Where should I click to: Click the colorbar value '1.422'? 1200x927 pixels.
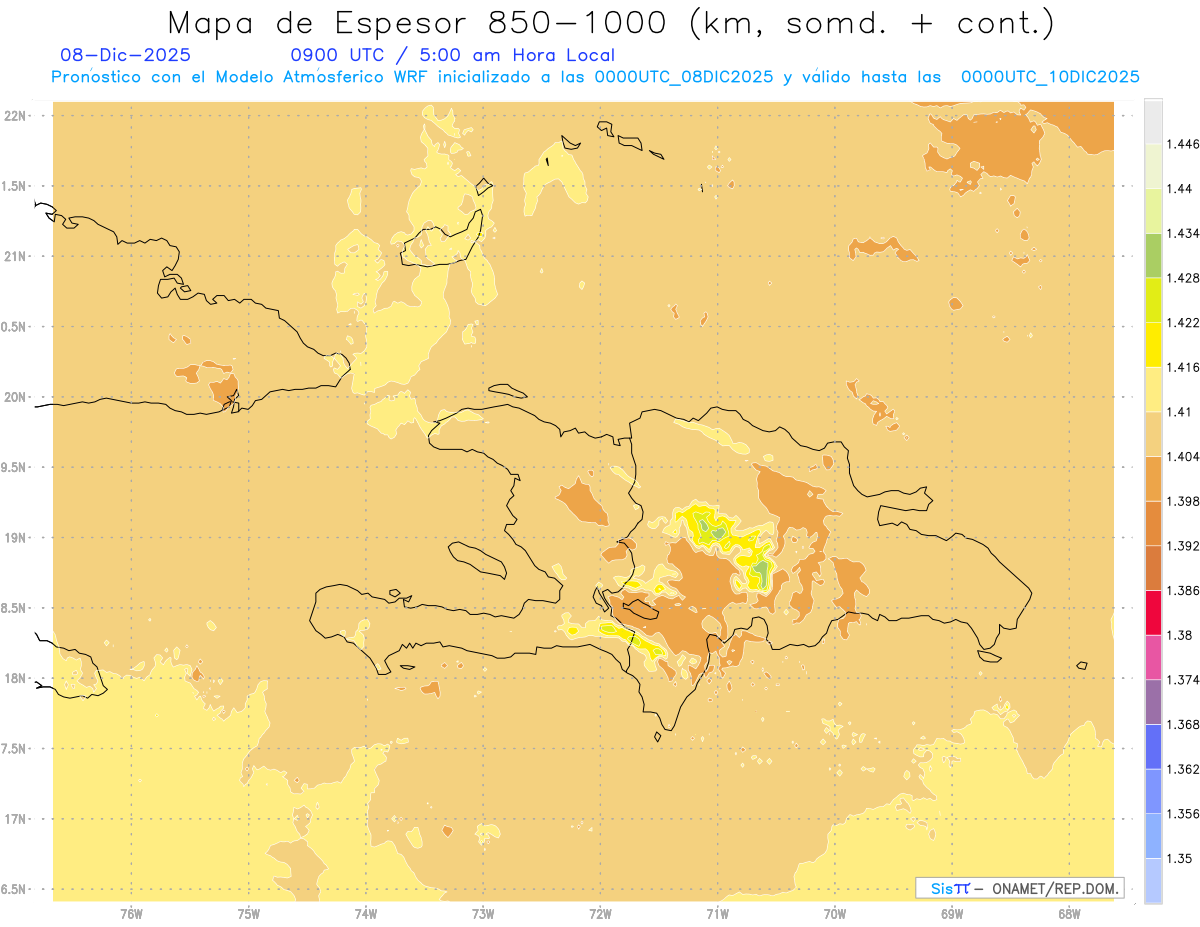click(1182, 323)
